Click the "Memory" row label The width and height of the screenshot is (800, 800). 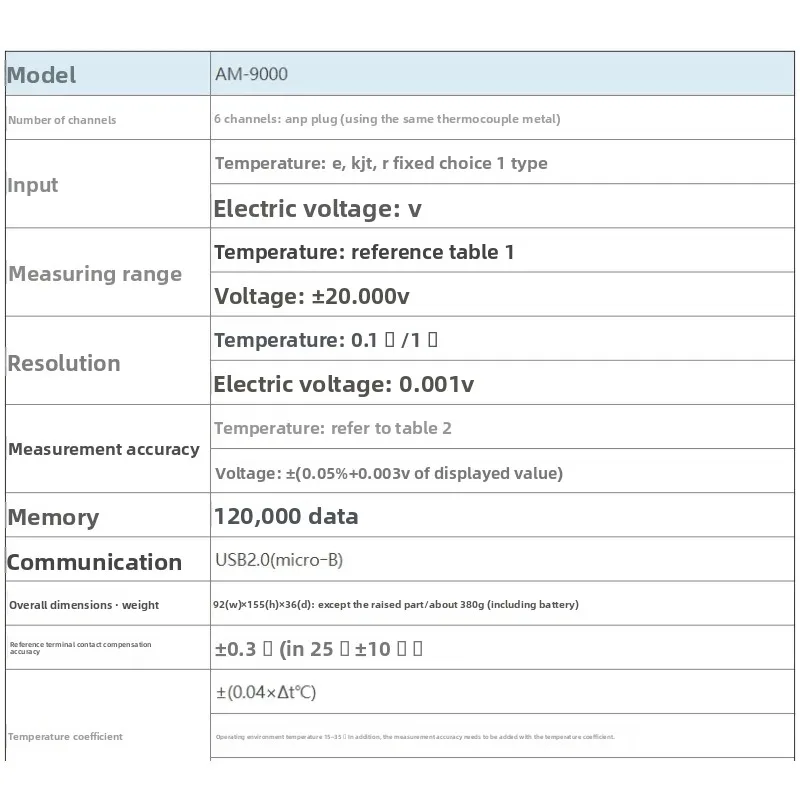coord(54,518)
